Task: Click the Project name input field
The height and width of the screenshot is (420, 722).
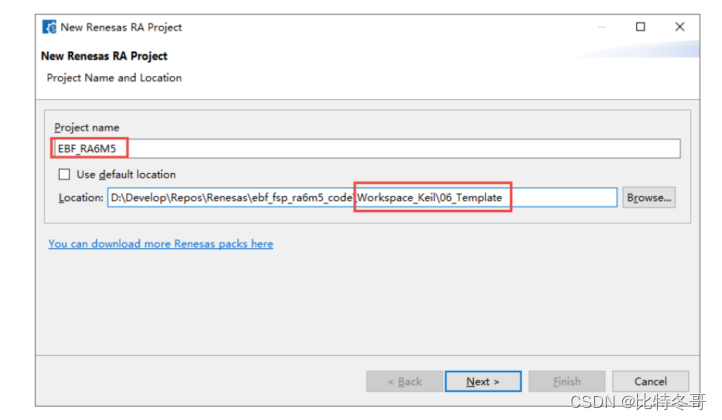Action: (x=367, y=149)
